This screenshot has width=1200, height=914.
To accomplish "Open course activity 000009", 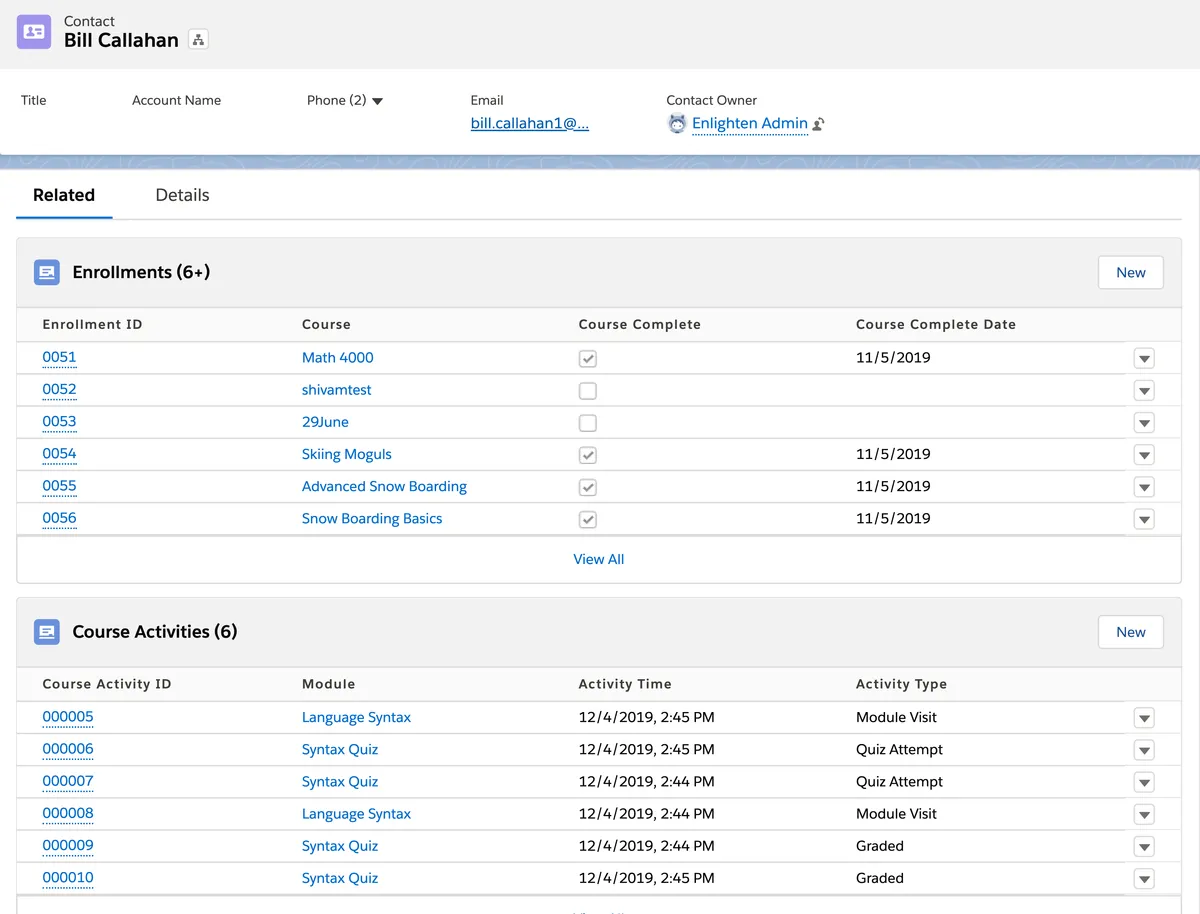I will pyautogui.click(x=68, y=845).
